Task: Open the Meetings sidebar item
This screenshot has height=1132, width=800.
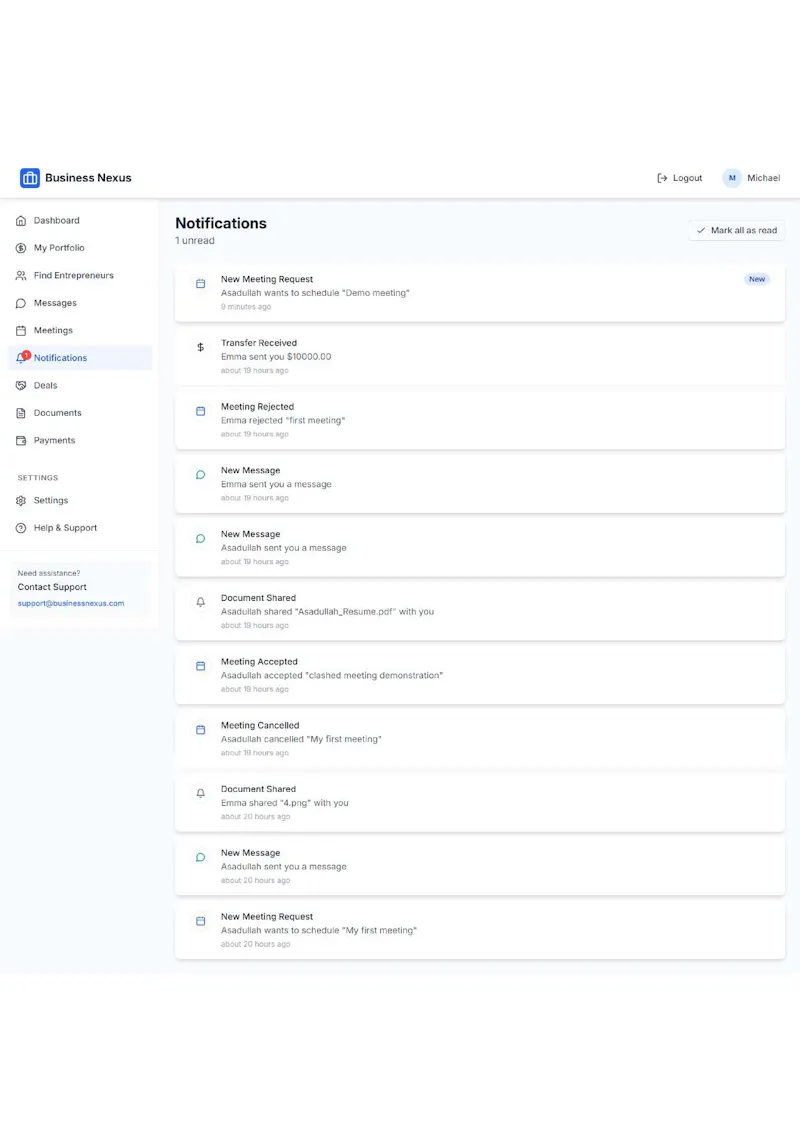Action: coord(80,331)
